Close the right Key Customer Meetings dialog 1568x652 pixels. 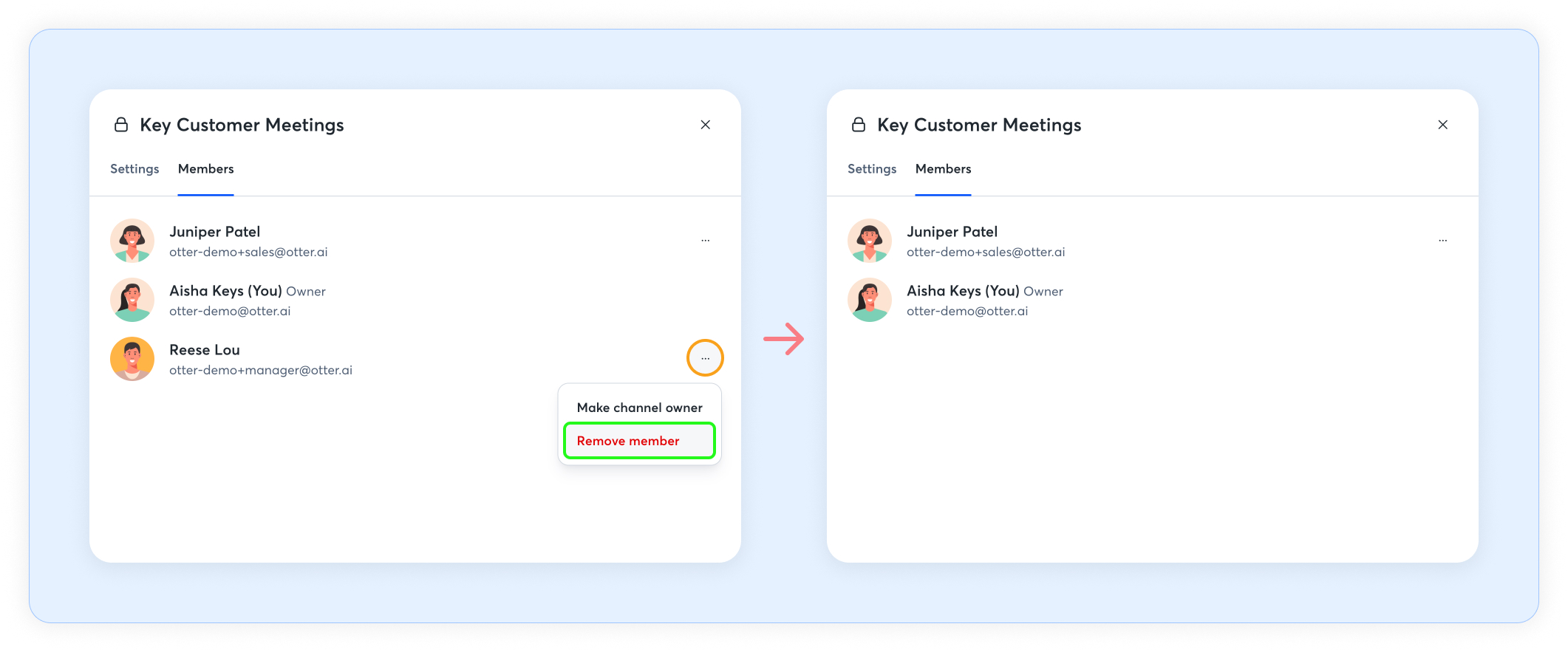[1442, 125]
